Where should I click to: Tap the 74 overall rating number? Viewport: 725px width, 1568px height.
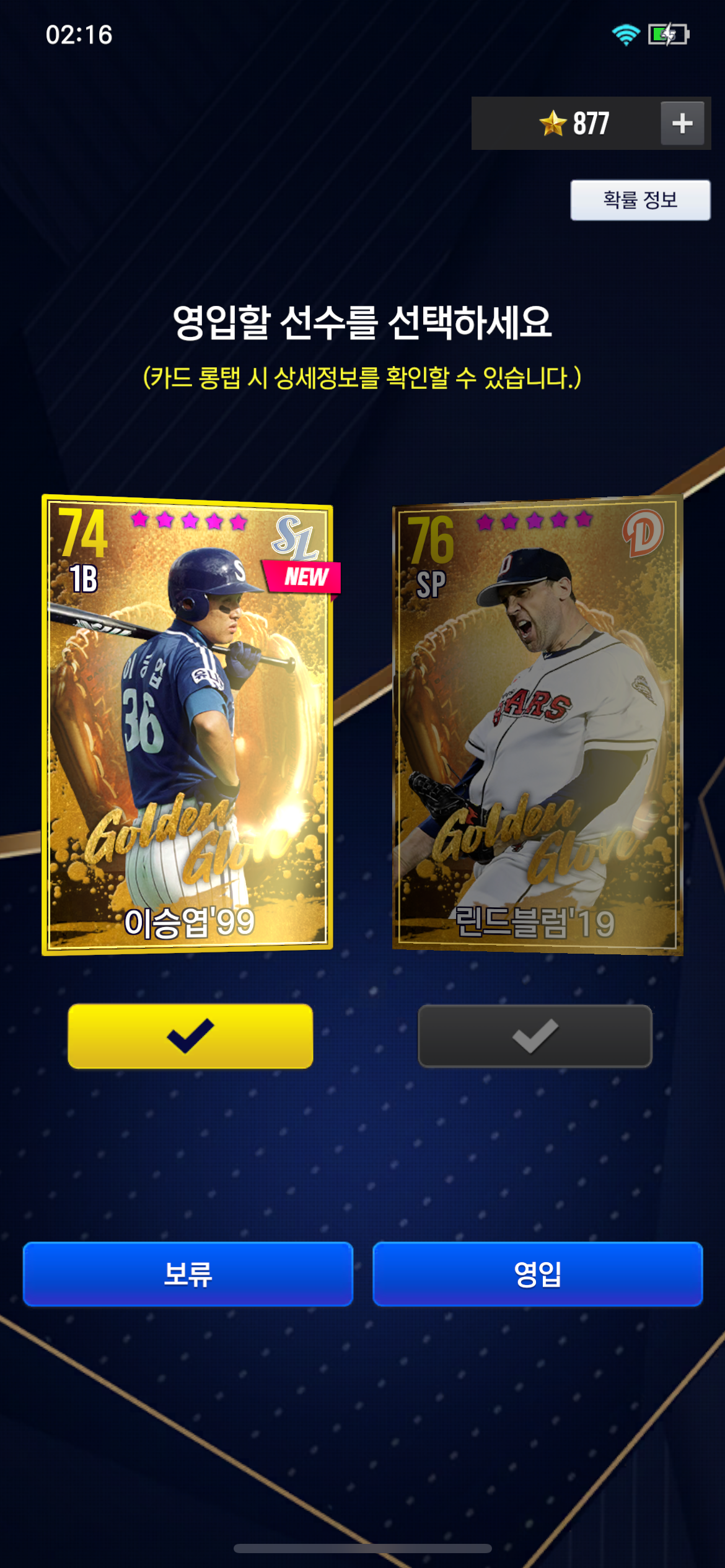pyautogui.click(x=83, y=532)
